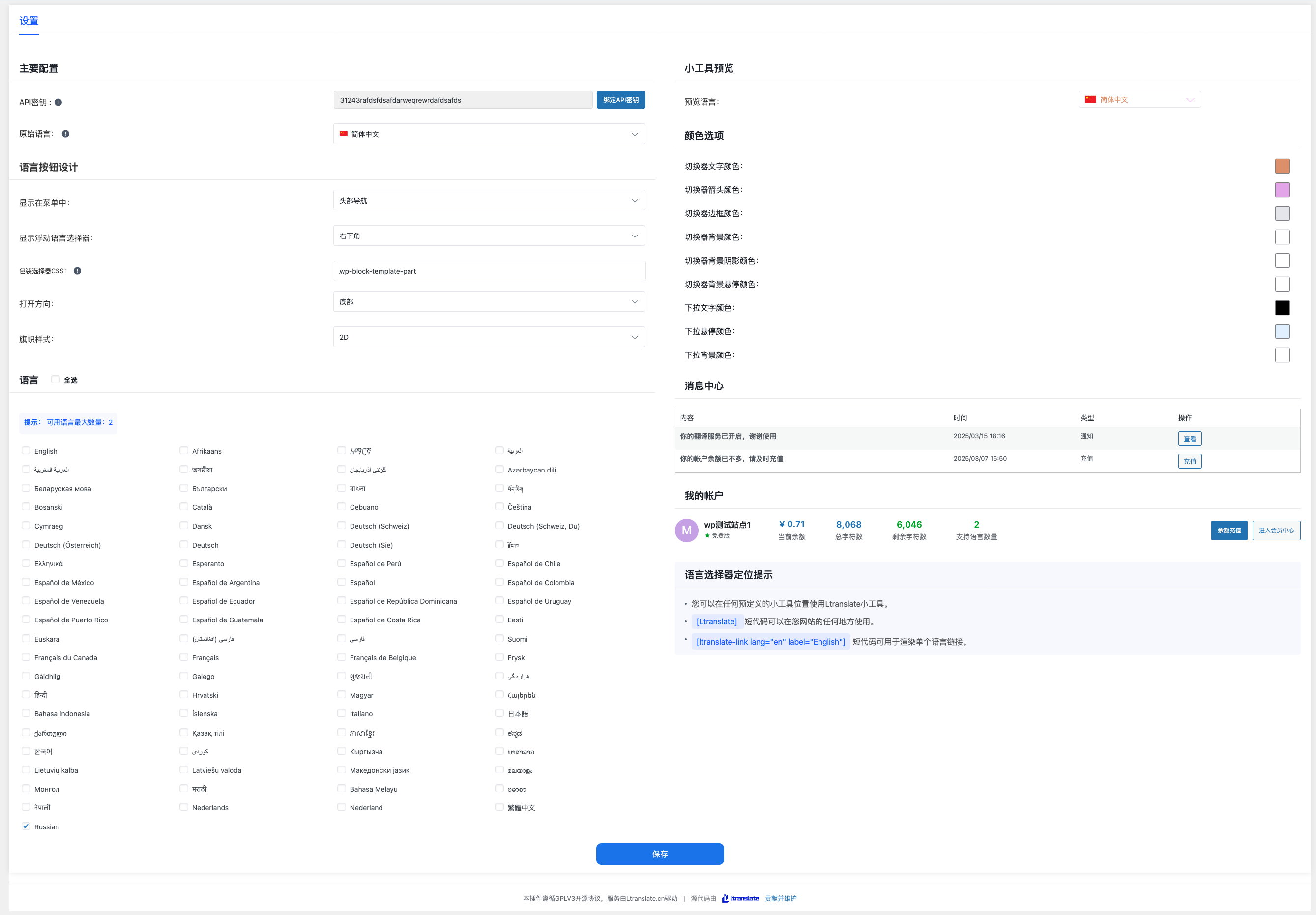Click the info icon next to API密钥

click(58, 103)
